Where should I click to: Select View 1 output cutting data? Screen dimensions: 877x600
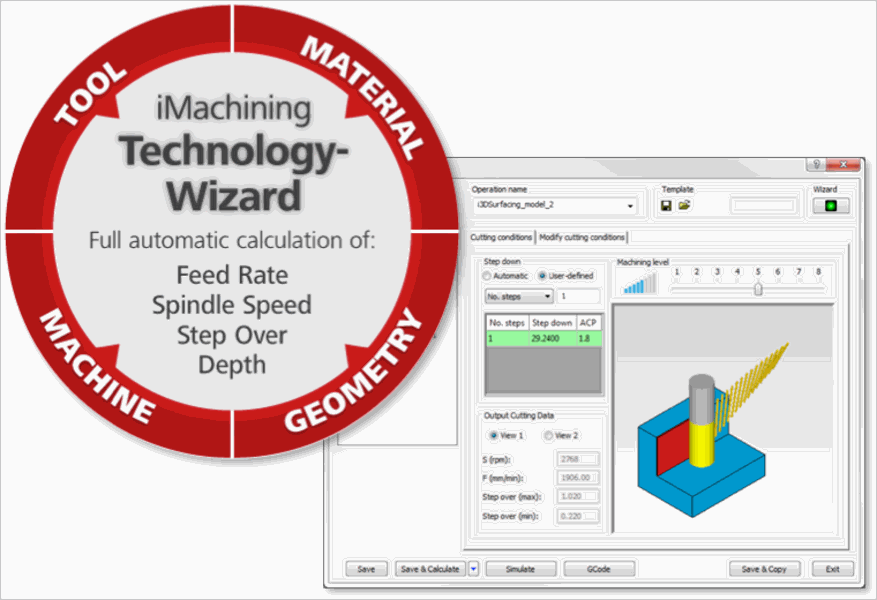click(493, 436)
